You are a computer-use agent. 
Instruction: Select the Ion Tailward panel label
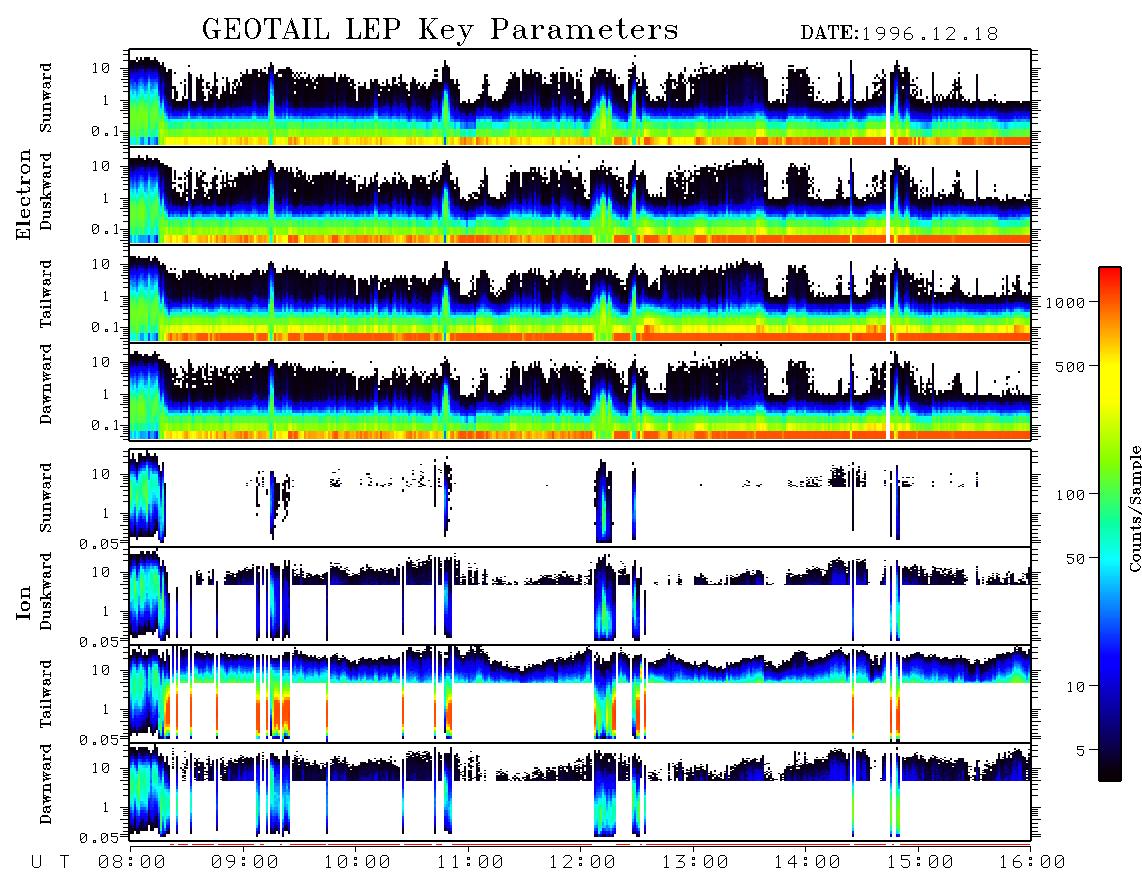click(x=46, y=694)
